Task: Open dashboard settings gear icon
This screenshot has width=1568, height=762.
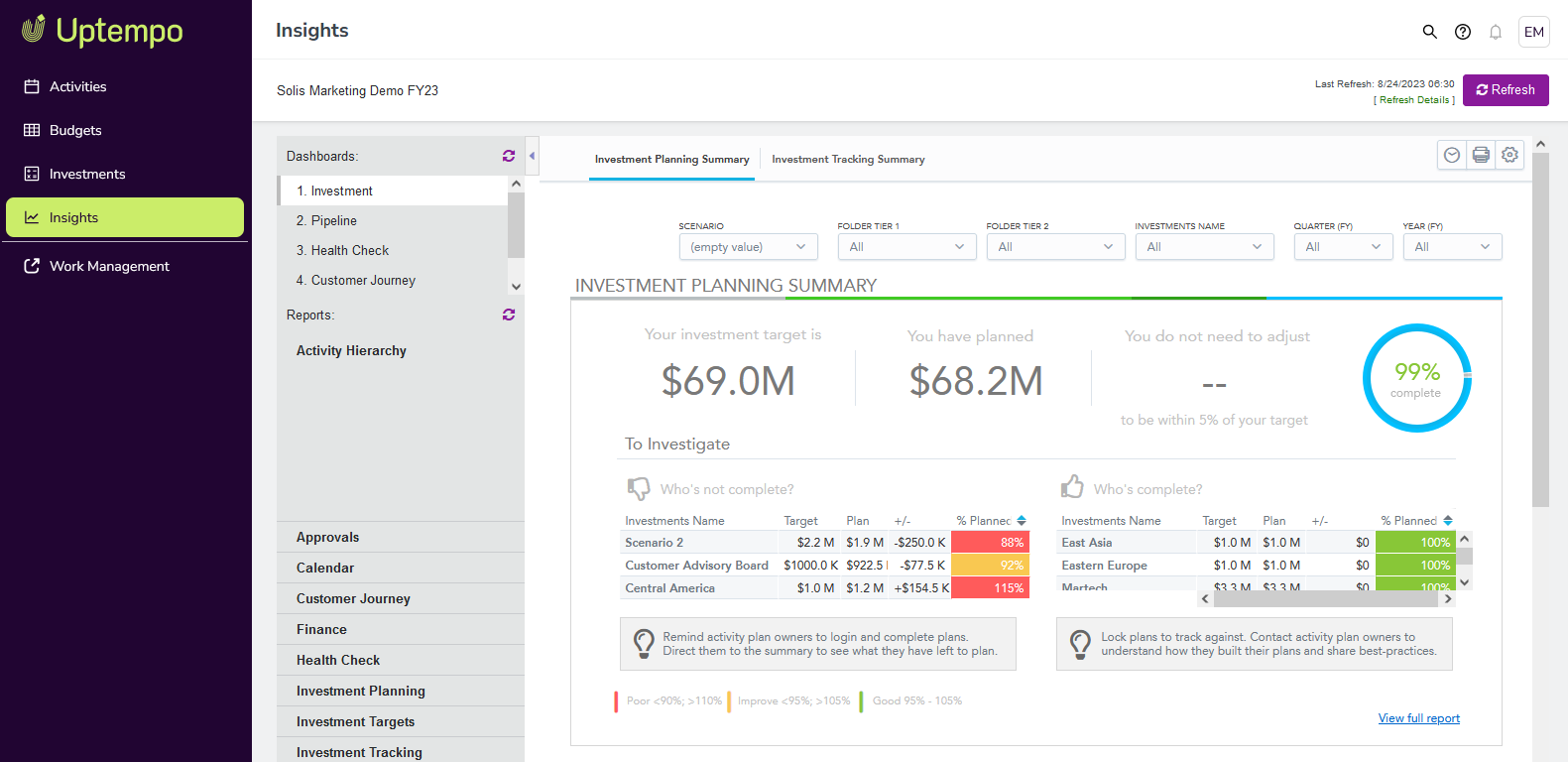Action: click(1509, 155)
